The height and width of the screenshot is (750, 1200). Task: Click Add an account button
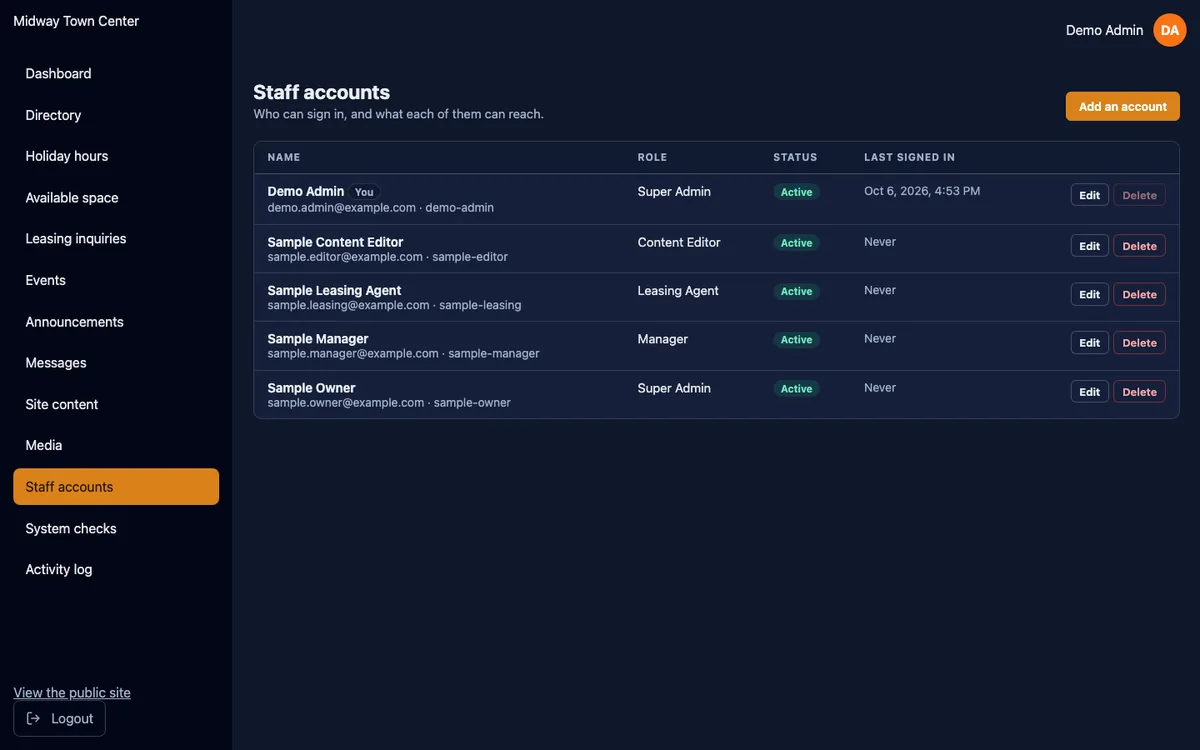[1122, 106]
